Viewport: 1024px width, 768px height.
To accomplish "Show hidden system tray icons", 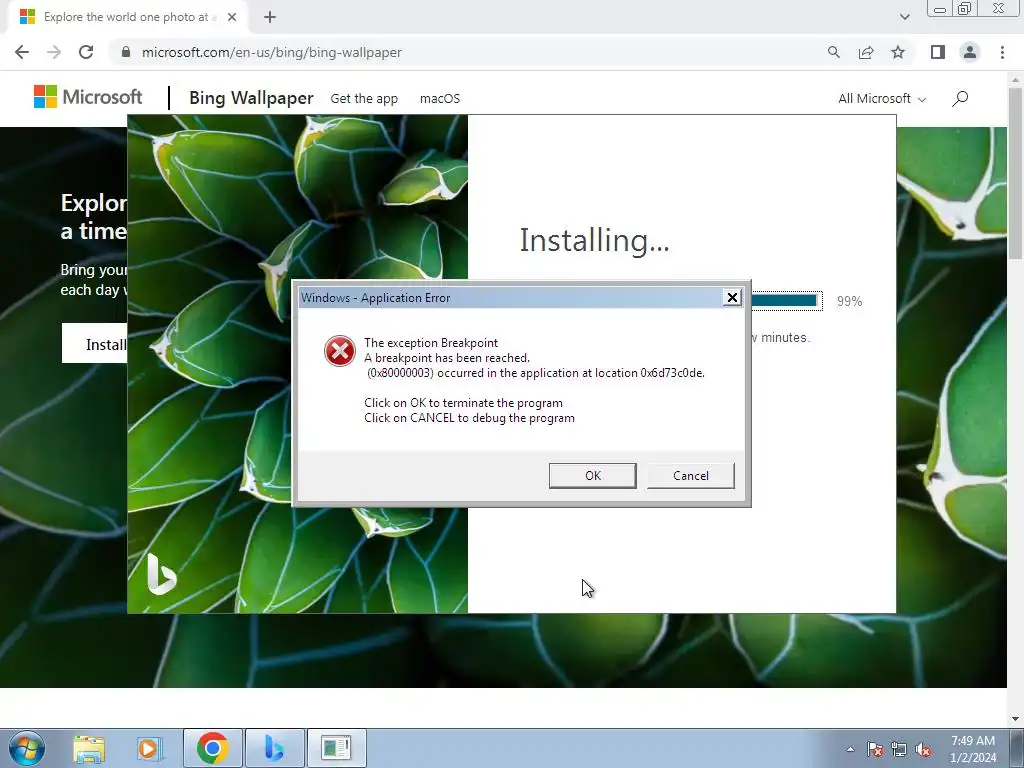I will [x=850, y=749].
